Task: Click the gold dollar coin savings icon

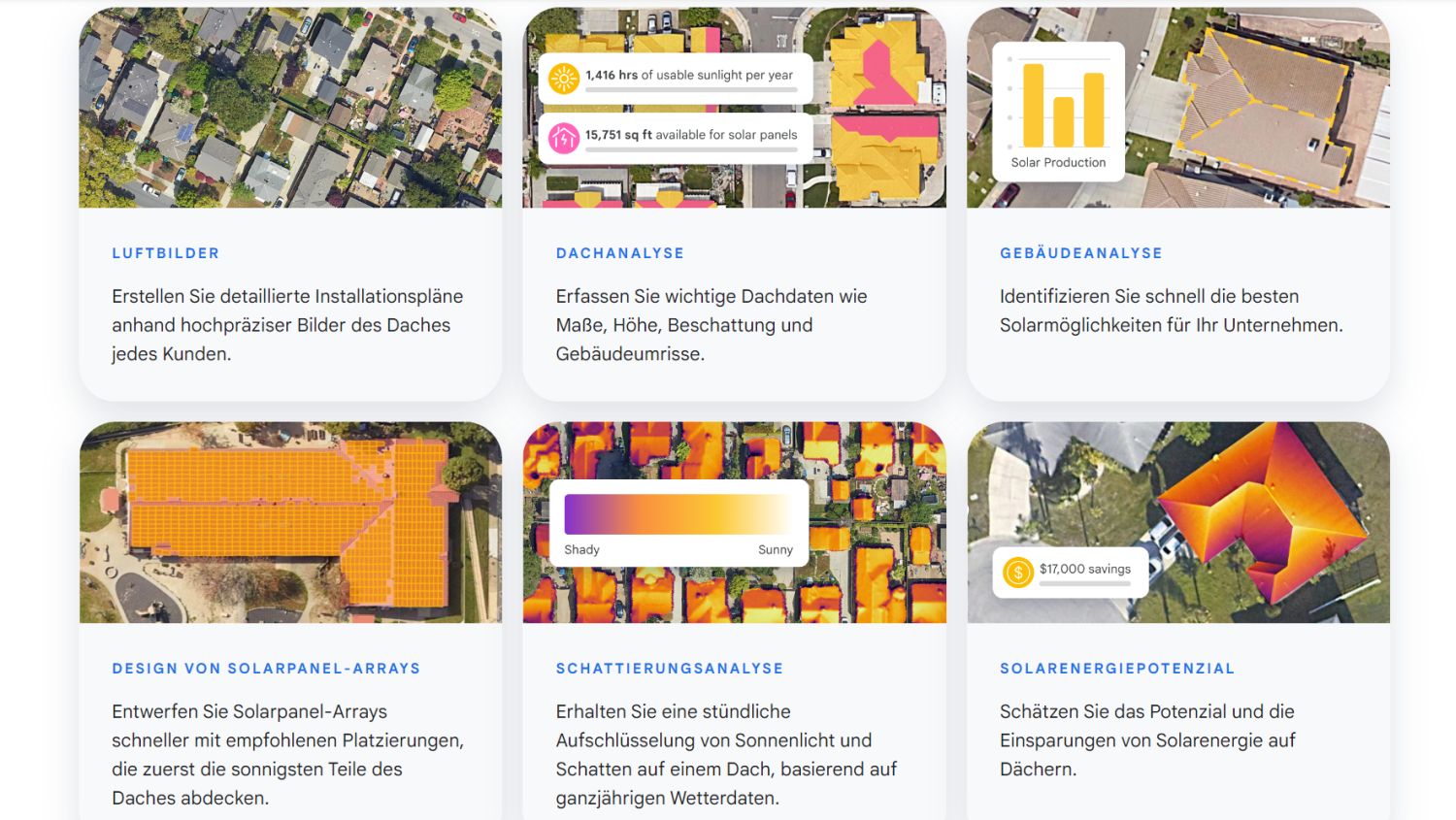Action: tap(1017, 573)
